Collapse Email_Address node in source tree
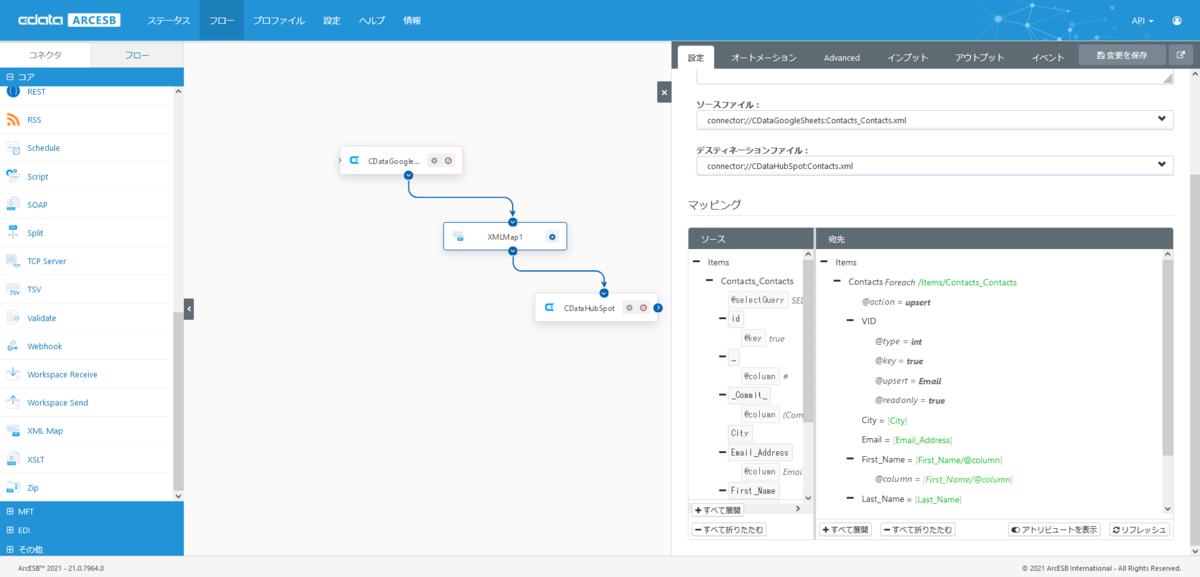 (721, 452)
